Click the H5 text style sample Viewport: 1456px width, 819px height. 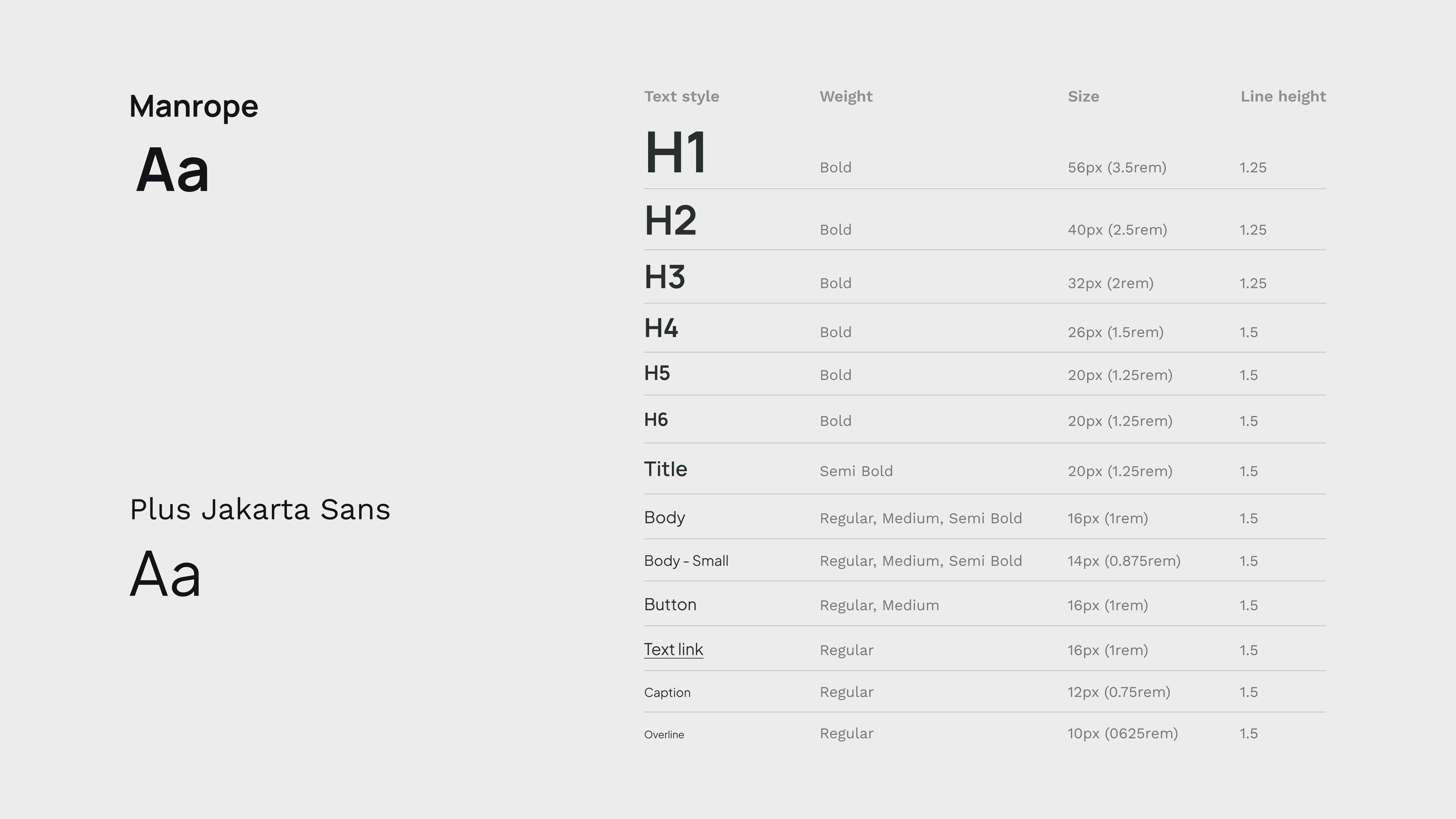(x=657, y=373)
